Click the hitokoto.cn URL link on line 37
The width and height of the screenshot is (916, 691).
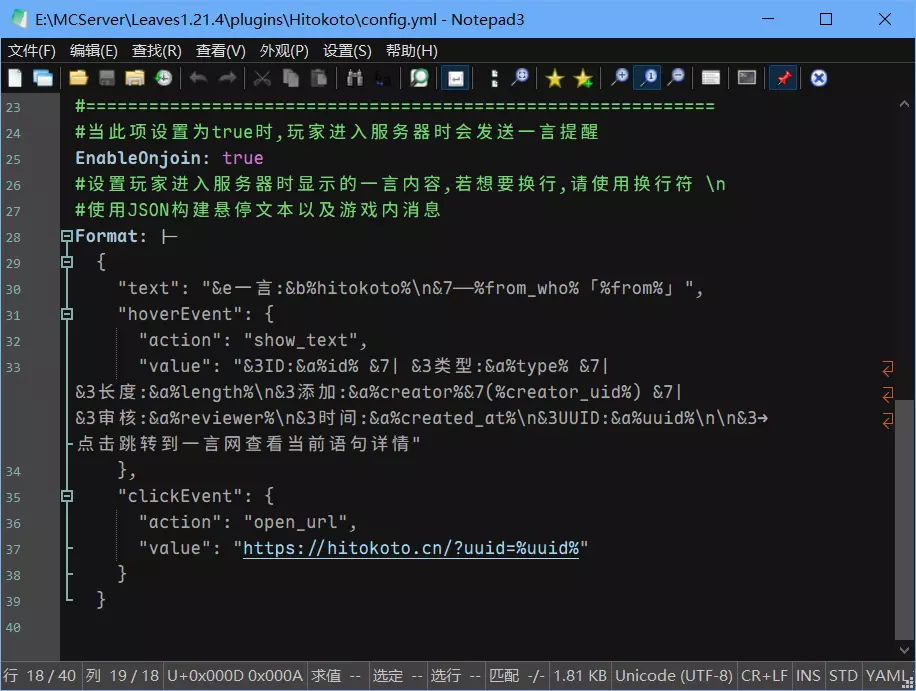tap(411, 548)
